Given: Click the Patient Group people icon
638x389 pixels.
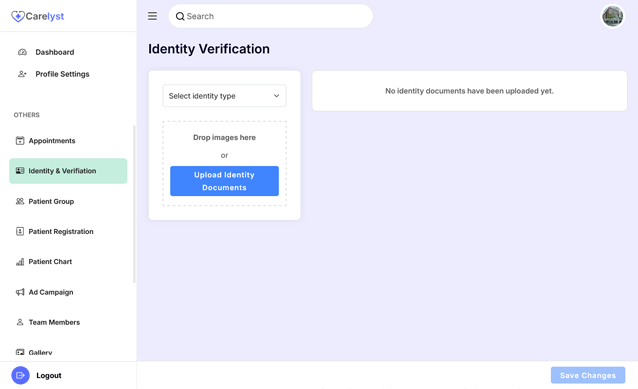Looking at the screenshot, I should click(20, 201).
